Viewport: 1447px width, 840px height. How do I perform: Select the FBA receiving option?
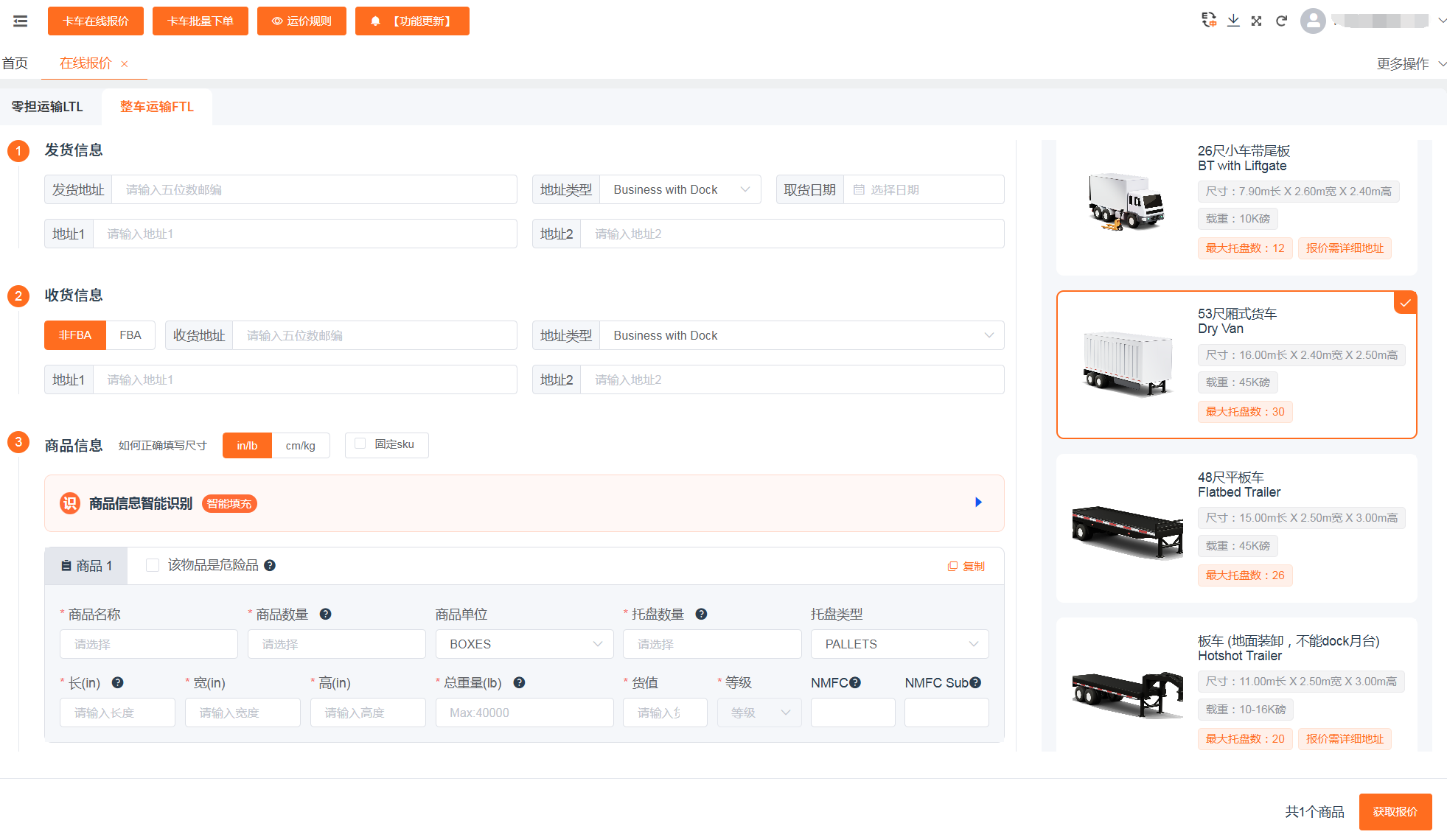pos(130,335)
